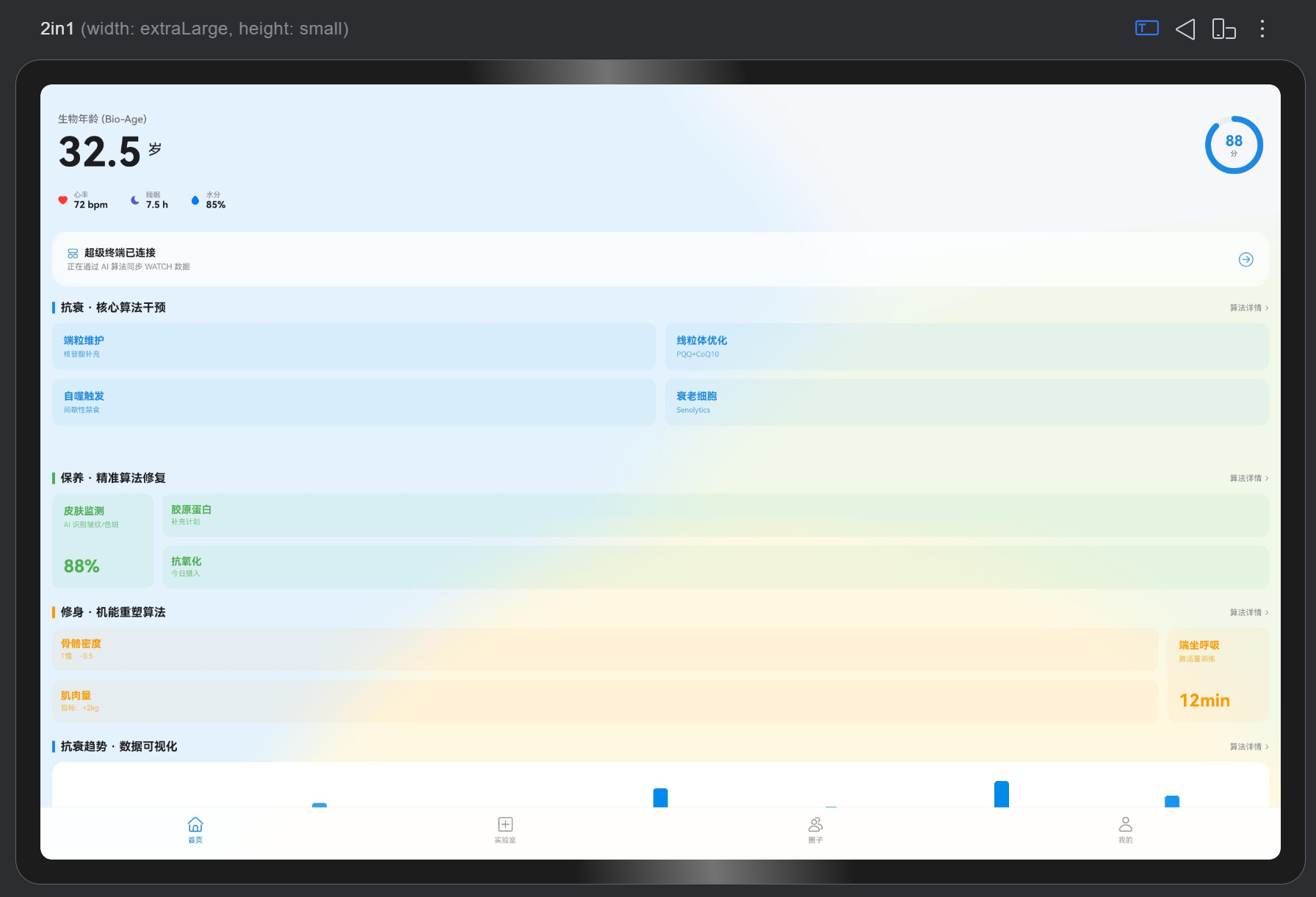Click the tallest blue bar in trend chart

pyautogui.click(x=1001, y=794)
